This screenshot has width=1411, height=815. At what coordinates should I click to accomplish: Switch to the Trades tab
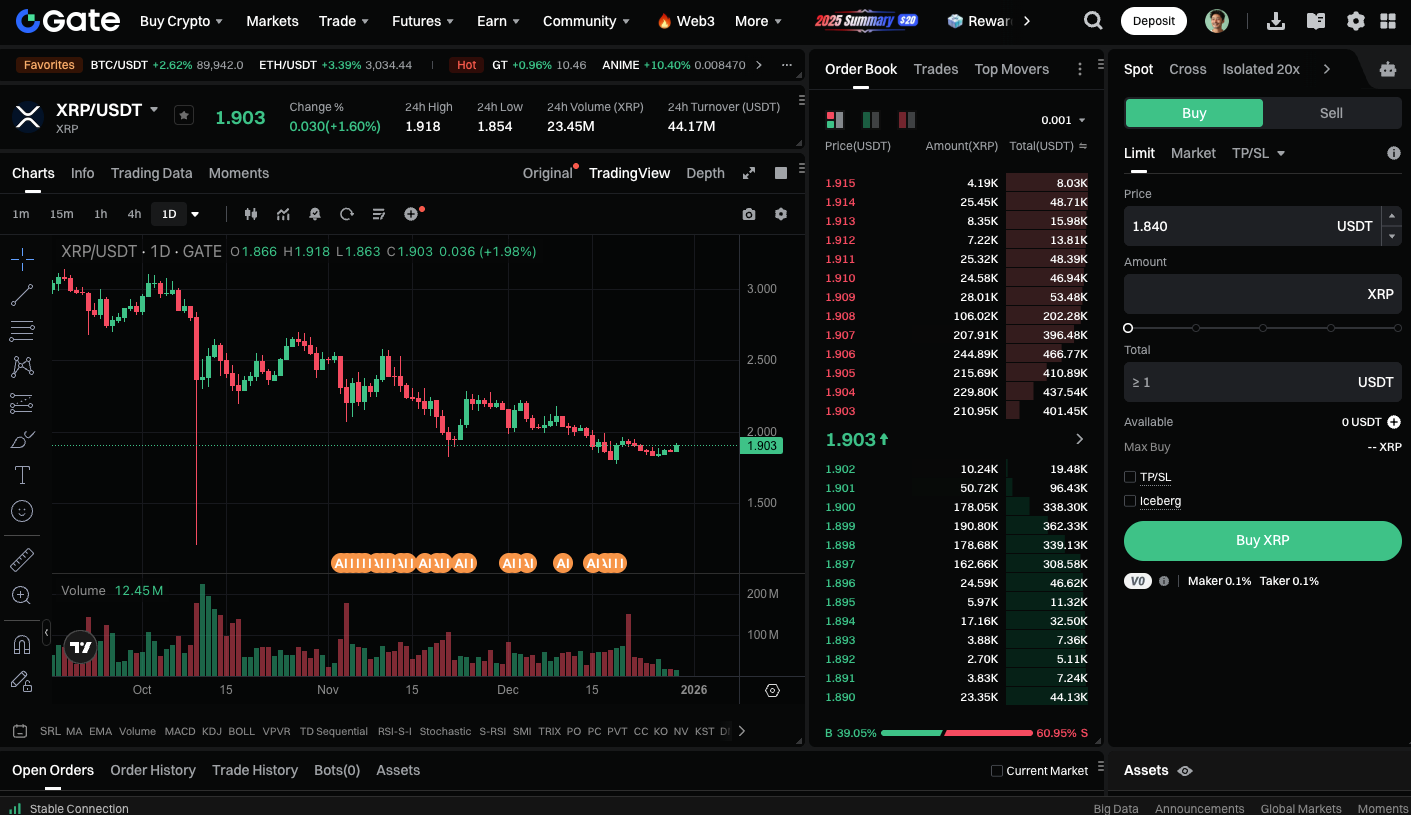click(936, 69)
